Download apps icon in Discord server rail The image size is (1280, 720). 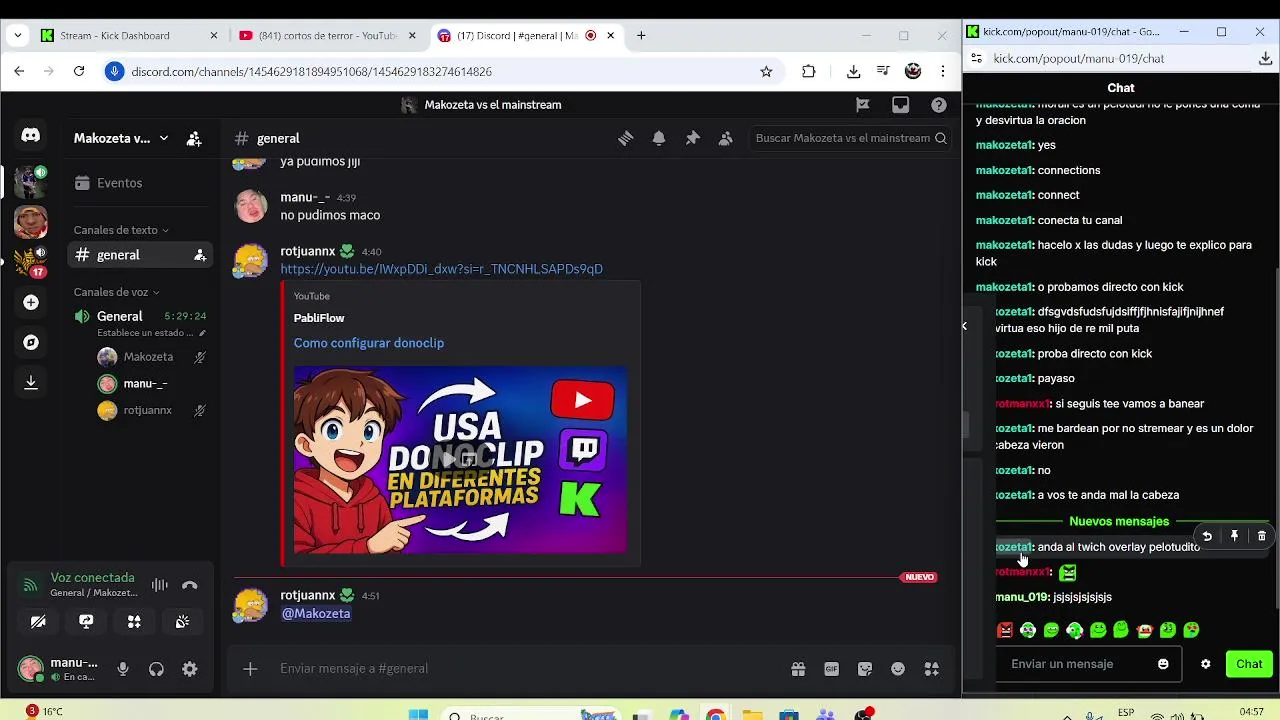pos(31,382)
